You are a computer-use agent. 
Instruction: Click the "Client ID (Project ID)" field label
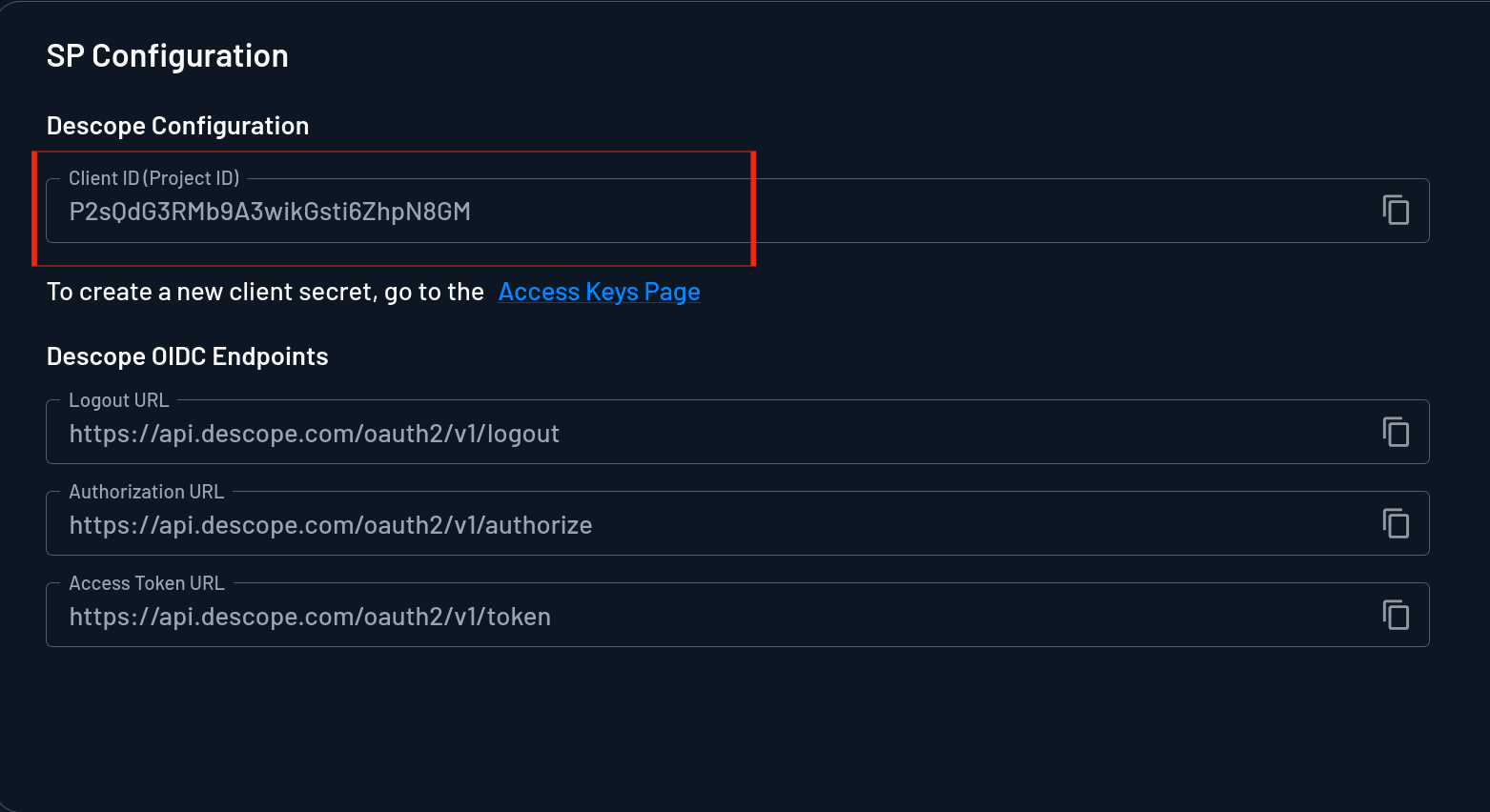tap(153, 178)
